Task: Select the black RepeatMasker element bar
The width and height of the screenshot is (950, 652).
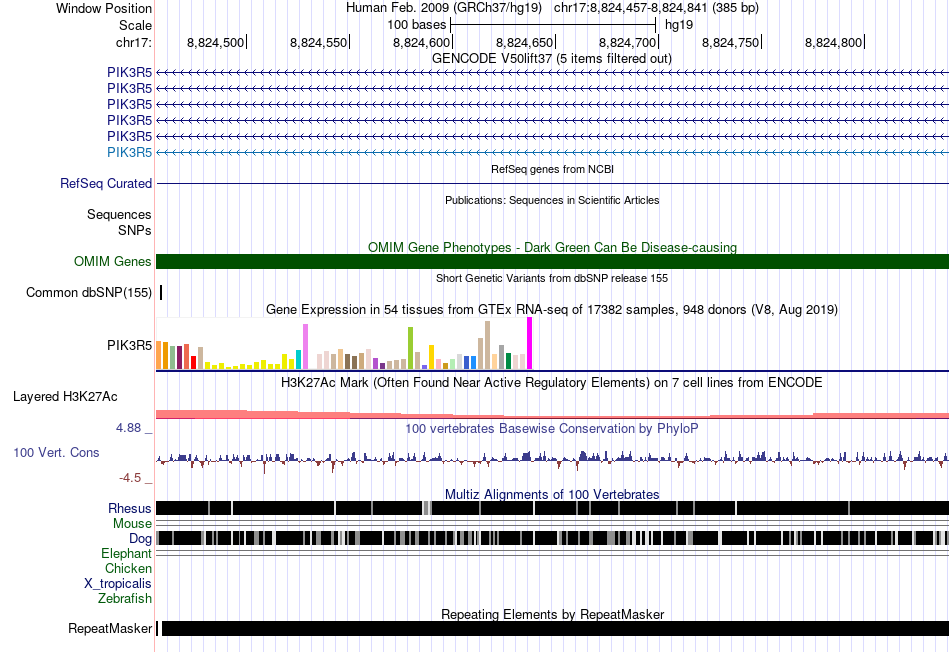Action: click(x=555, y=628)
